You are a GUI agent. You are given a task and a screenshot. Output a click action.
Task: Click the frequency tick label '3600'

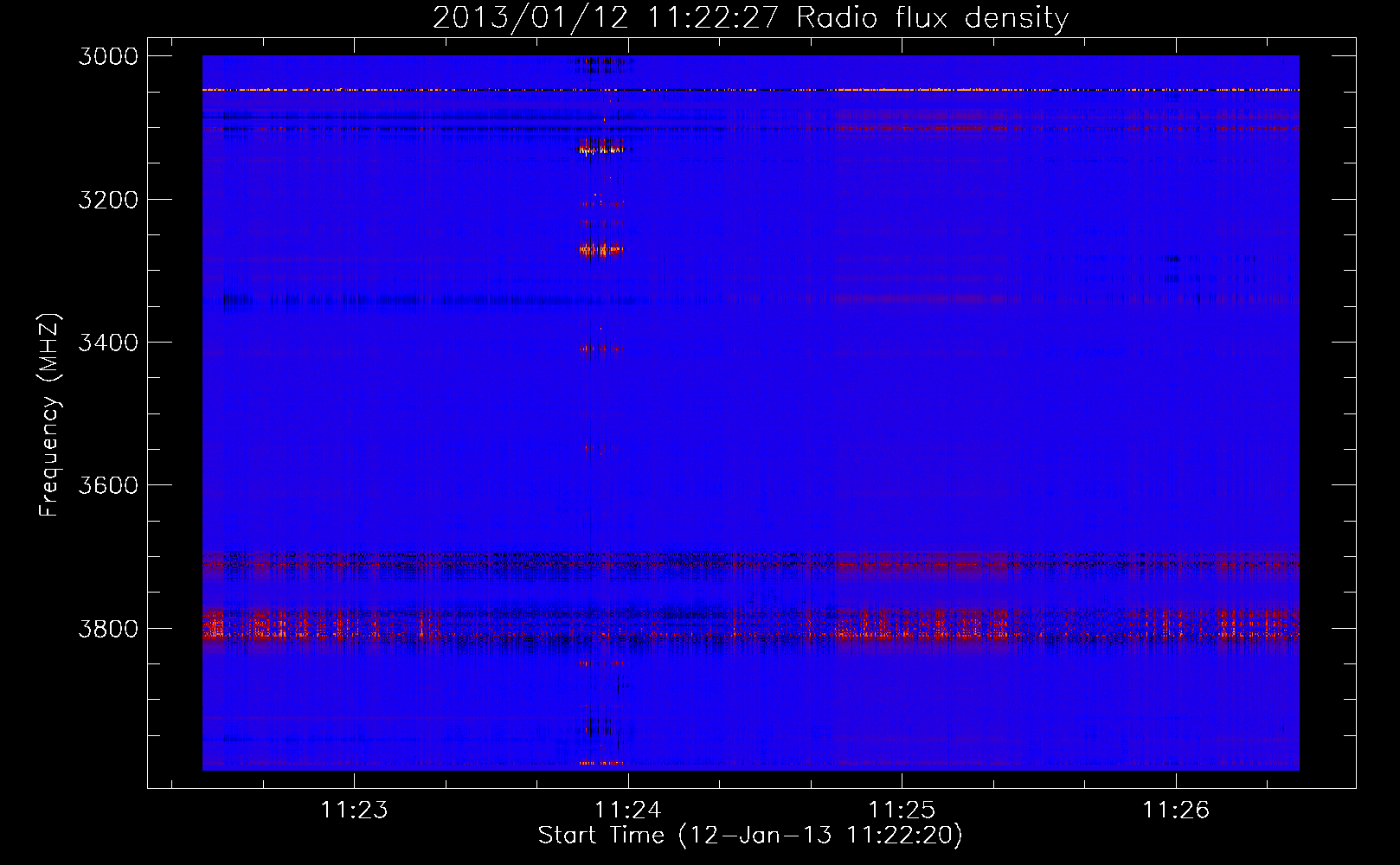coord(108,485)
